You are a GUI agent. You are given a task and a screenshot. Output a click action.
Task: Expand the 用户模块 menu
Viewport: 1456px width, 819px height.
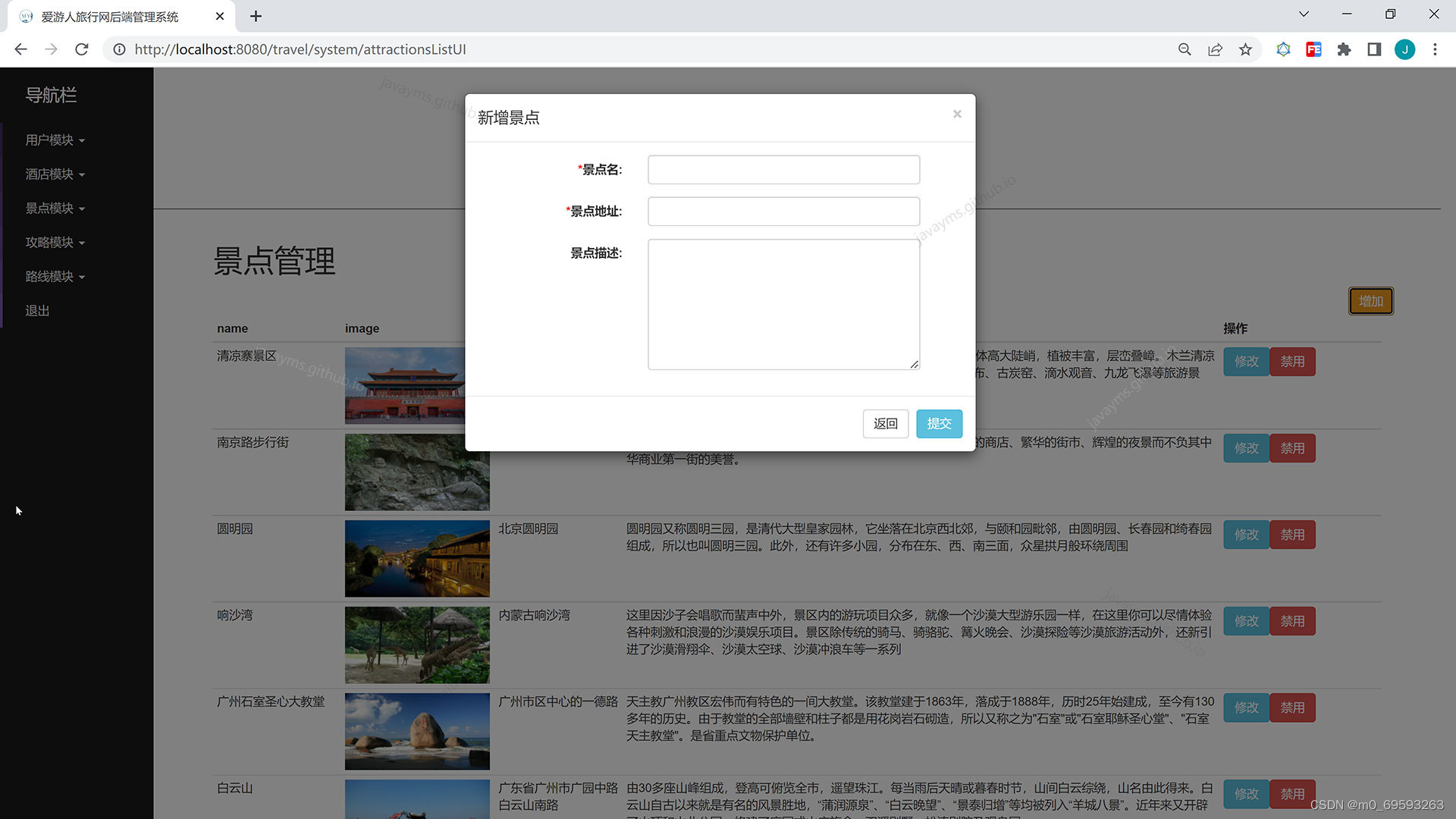pyautogui.click(x=55, y=140)
